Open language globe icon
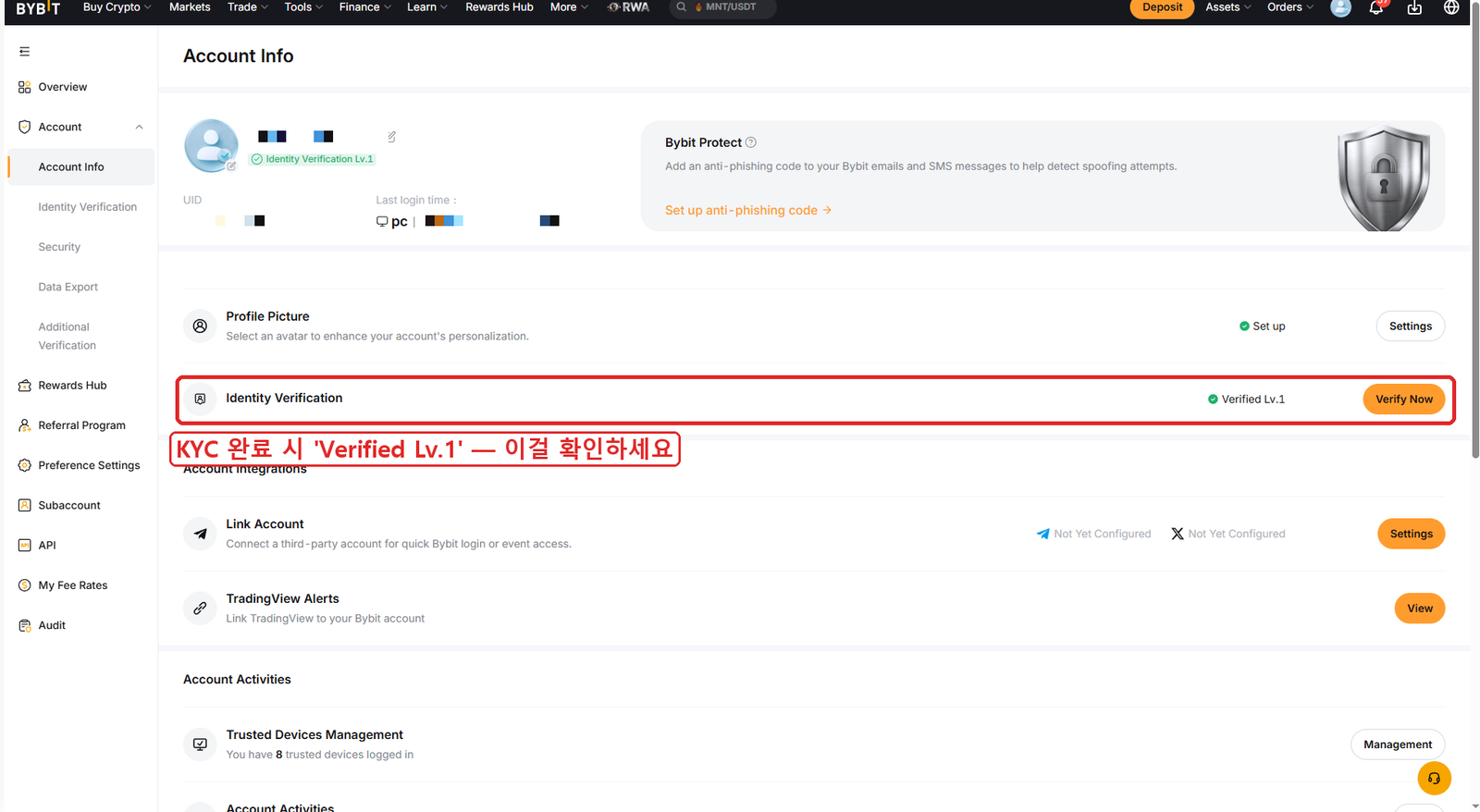The image size is (1480, 812). [x=1451, y=7]
